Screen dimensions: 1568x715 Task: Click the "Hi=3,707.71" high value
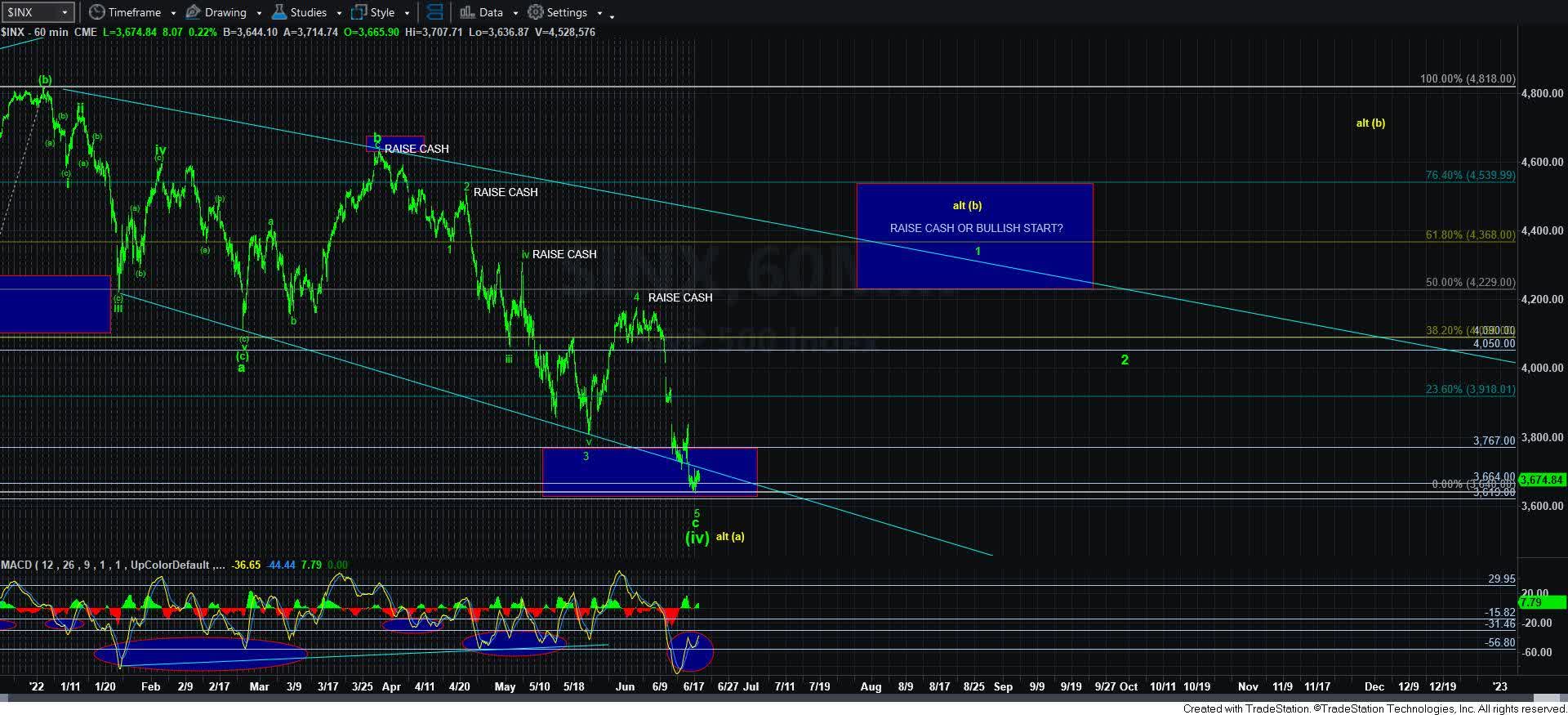pyautogui.click(x=434, y=32)
